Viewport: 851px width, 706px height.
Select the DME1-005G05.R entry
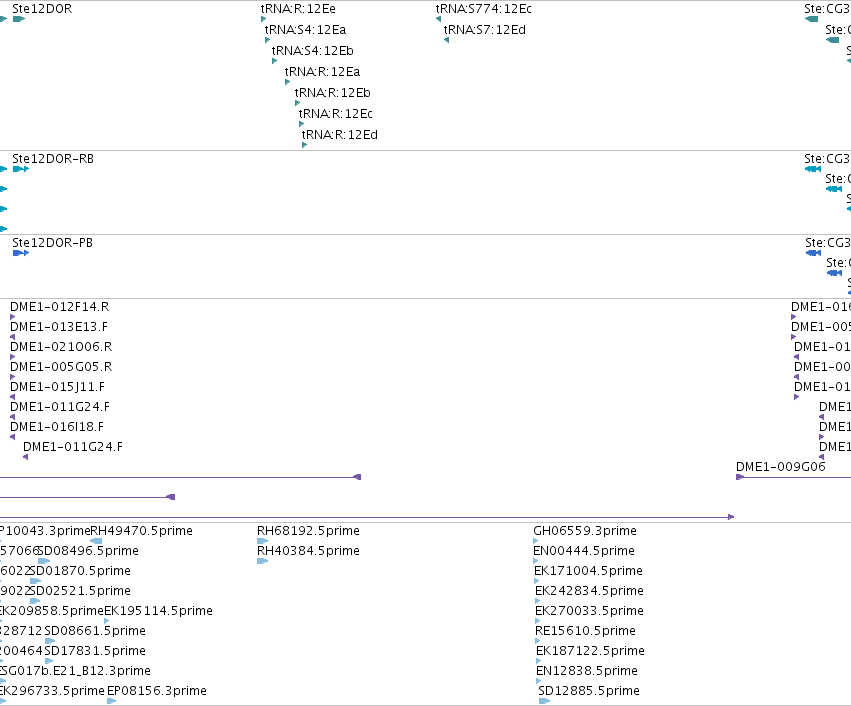coord(61,367)
